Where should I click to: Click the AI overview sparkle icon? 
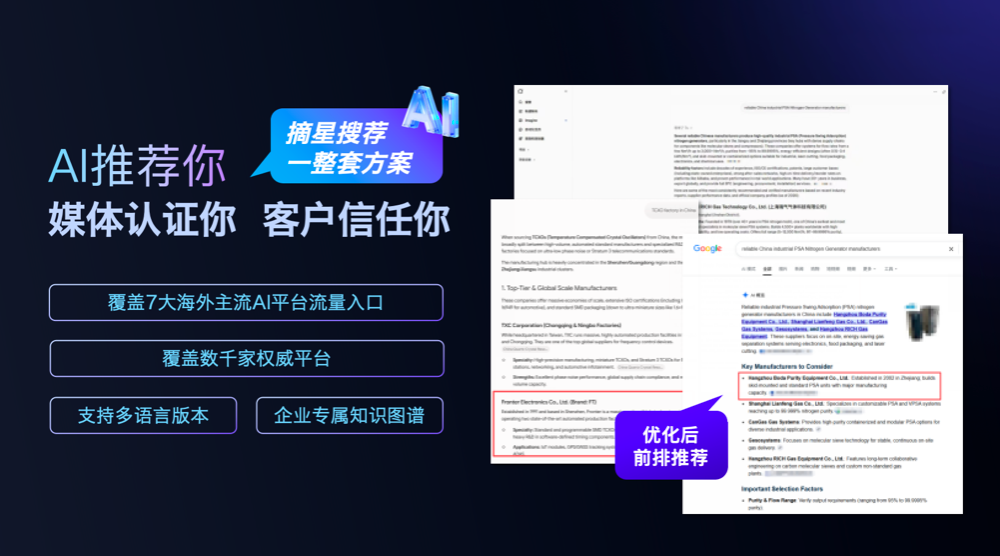point(745,295)
